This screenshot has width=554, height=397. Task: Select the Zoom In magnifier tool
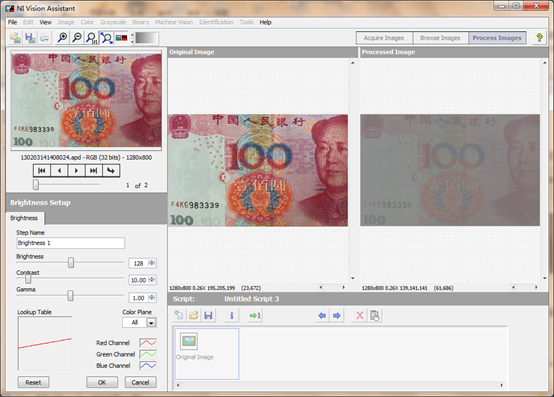[63, 37]
